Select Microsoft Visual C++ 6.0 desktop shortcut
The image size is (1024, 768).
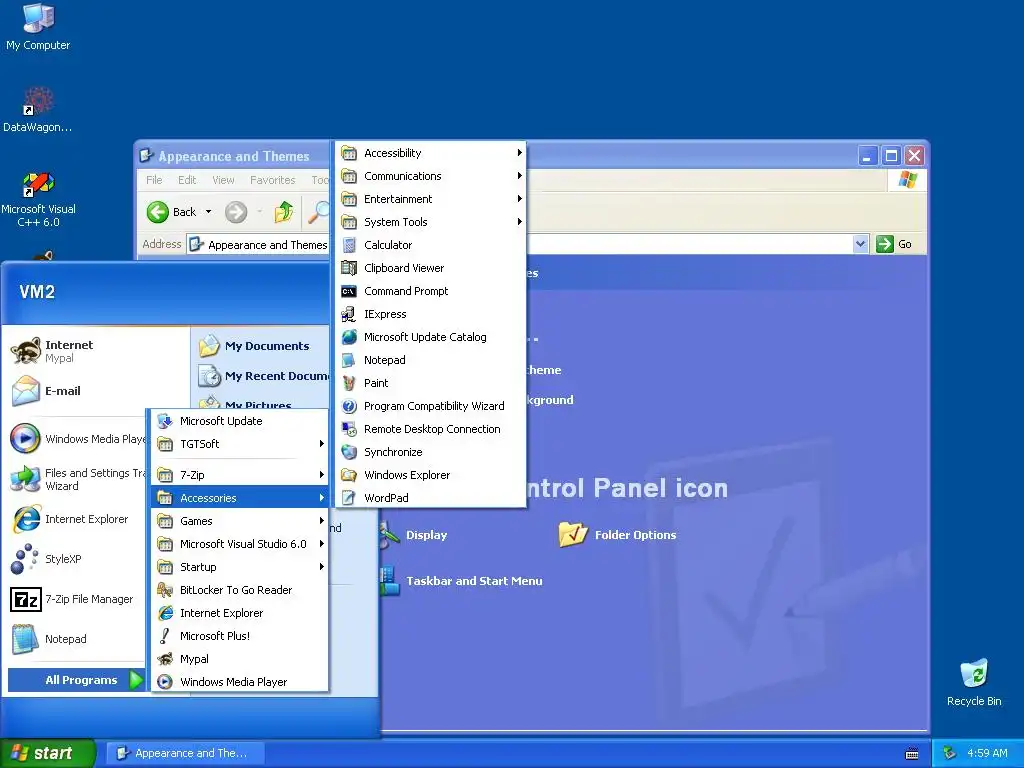click(38, 199)
